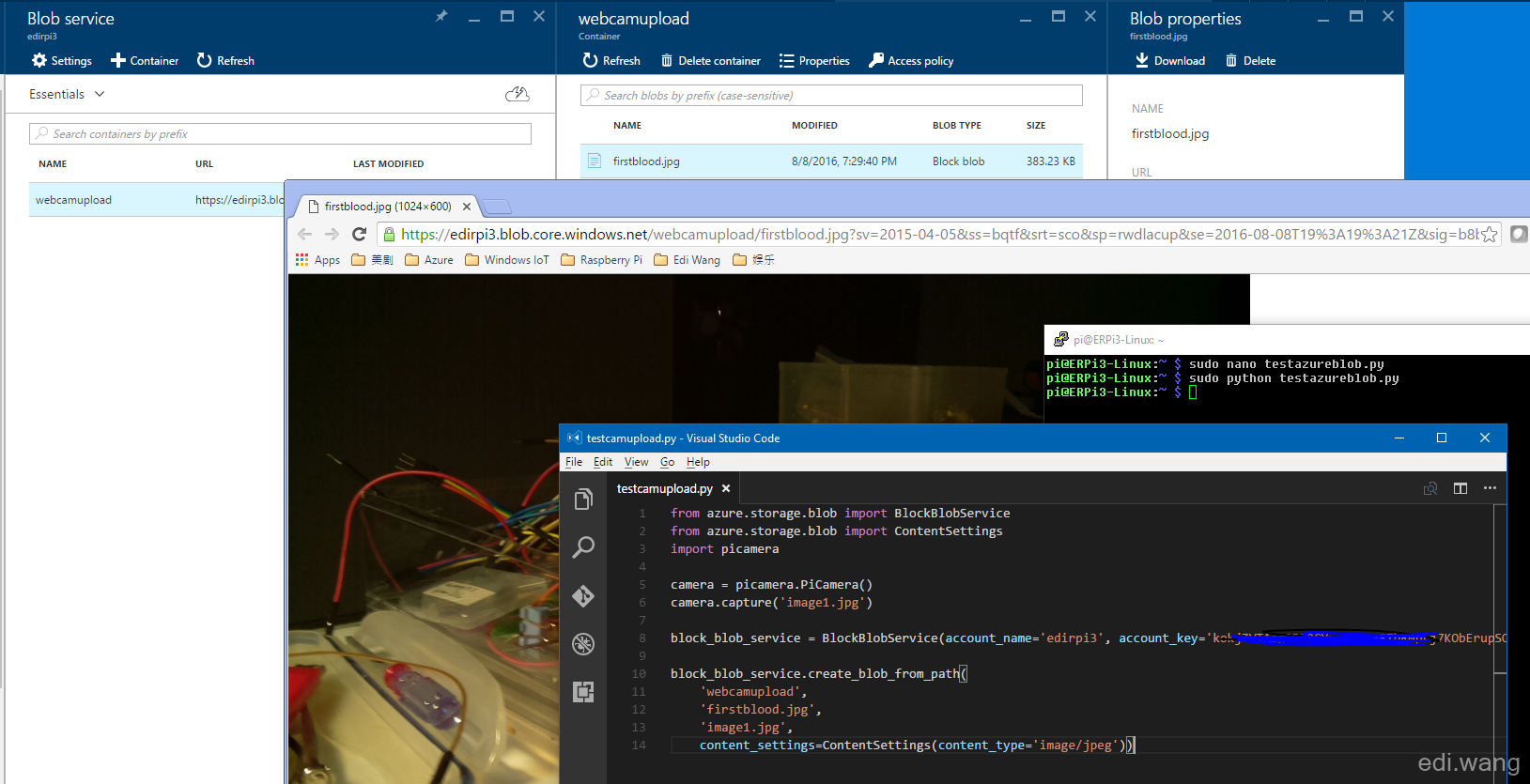This screenshot has width=1530, height=784.
Task: Open a new browser tab
Action: pos(497,207)
